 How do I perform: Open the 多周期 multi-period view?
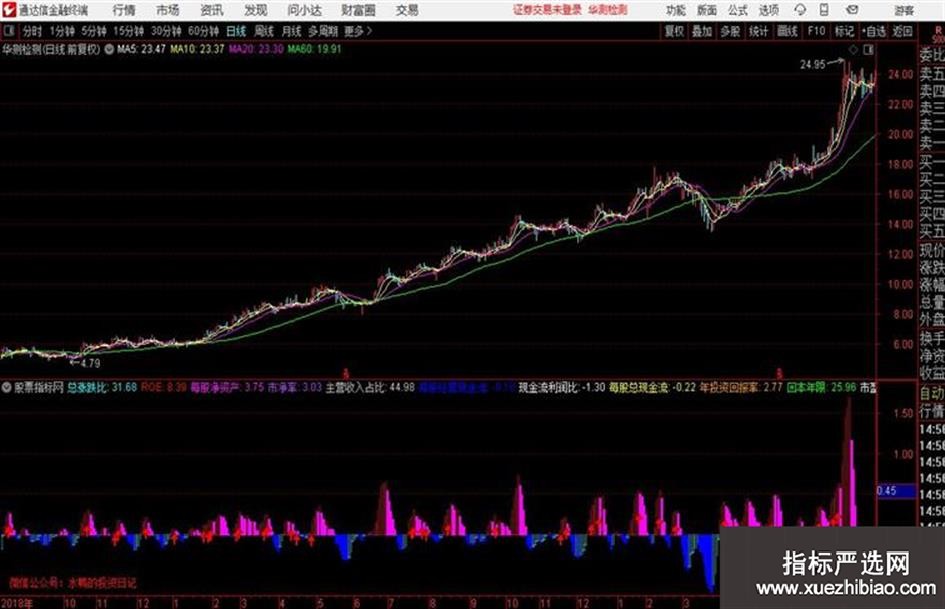[x=323, y=31]
